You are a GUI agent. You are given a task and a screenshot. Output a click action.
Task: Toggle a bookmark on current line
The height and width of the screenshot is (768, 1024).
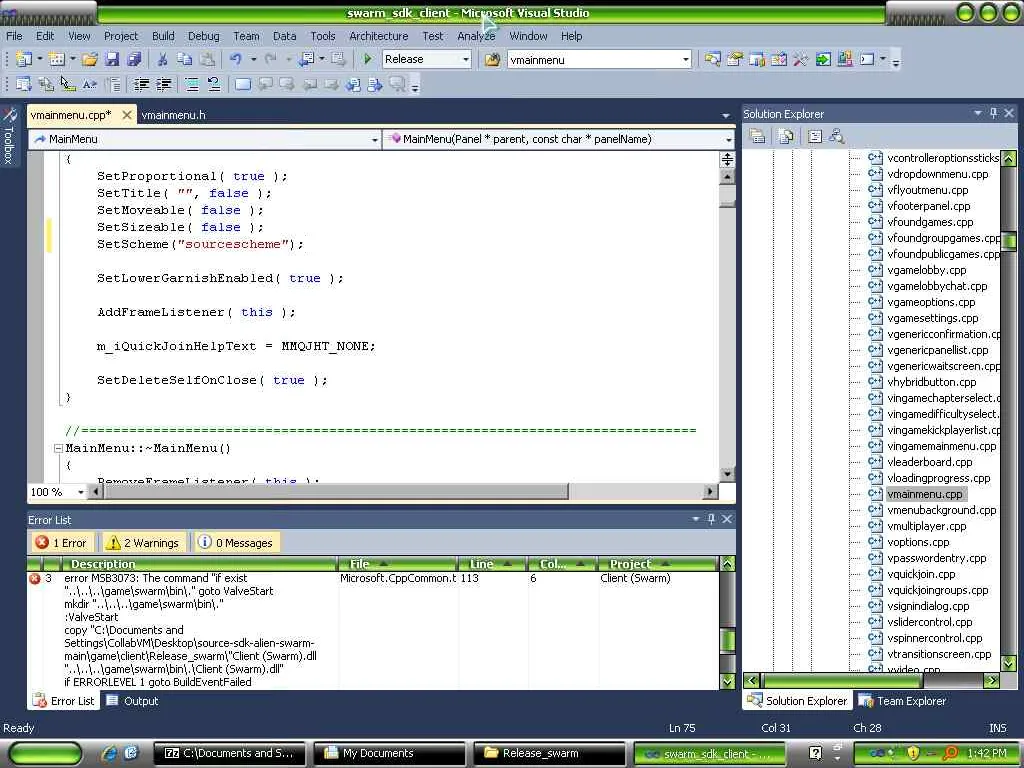242,84
